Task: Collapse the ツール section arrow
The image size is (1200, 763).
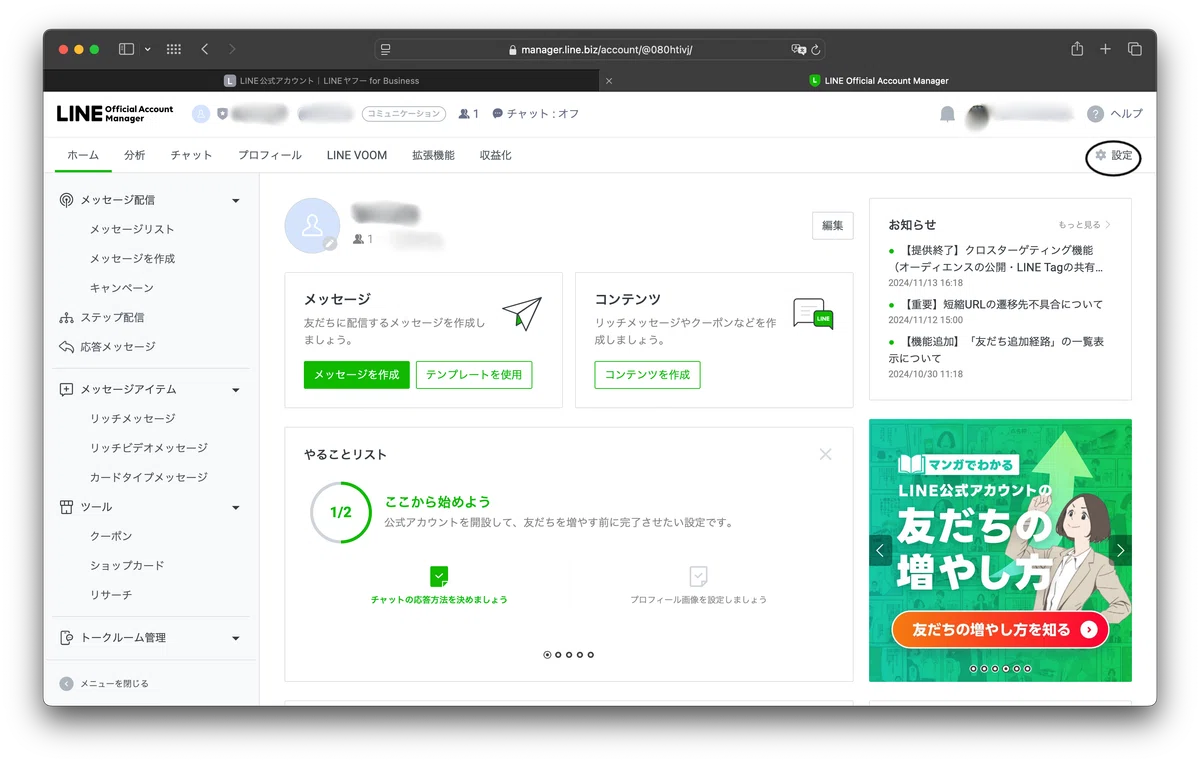Action: tap(236, 508)
